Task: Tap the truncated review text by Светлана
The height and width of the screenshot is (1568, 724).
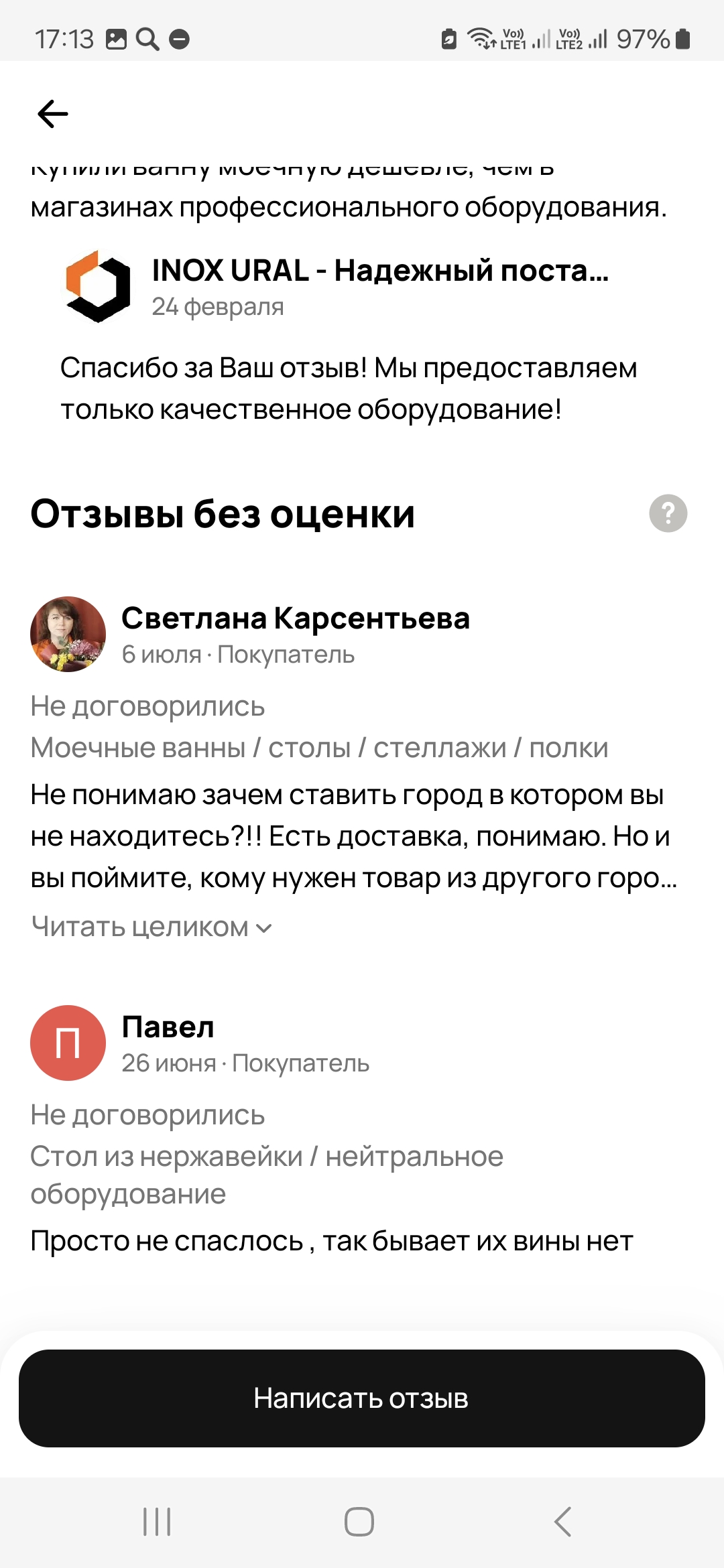Action: pos(354,836)
